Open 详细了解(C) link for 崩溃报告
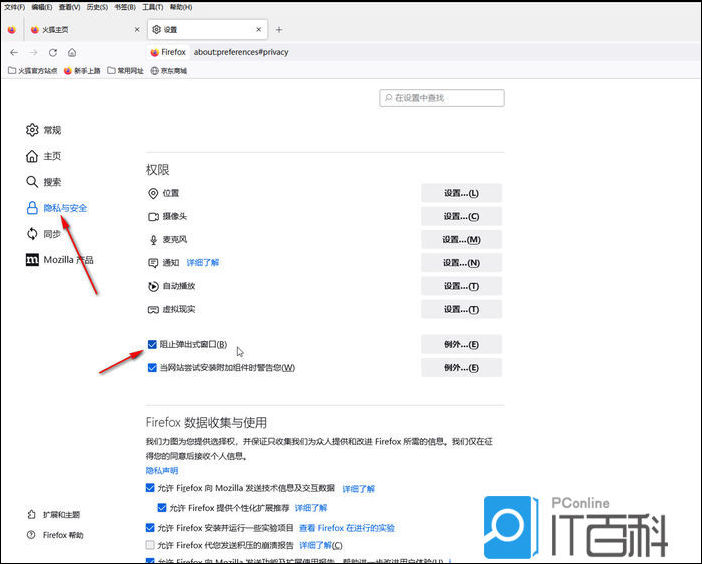 (321, 545)
